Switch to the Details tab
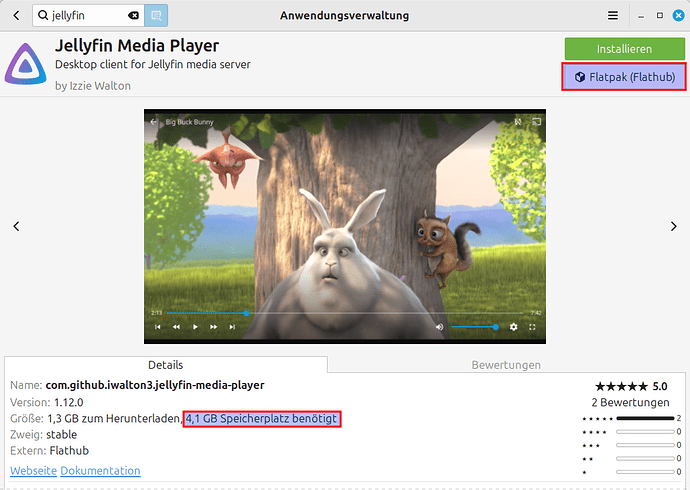The image size is (690, 490). pos(165,365)
